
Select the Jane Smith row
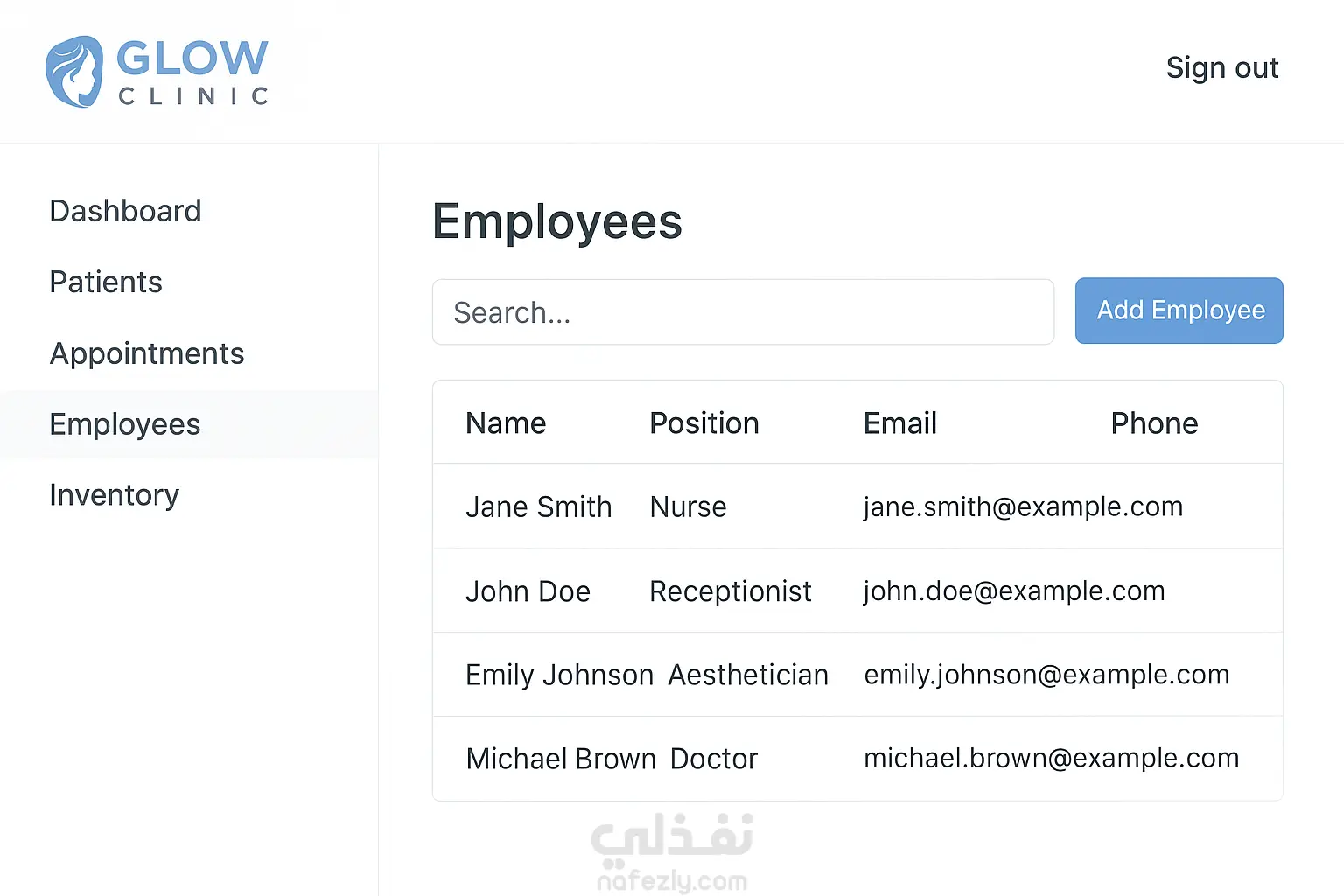[x=857, y=507]
